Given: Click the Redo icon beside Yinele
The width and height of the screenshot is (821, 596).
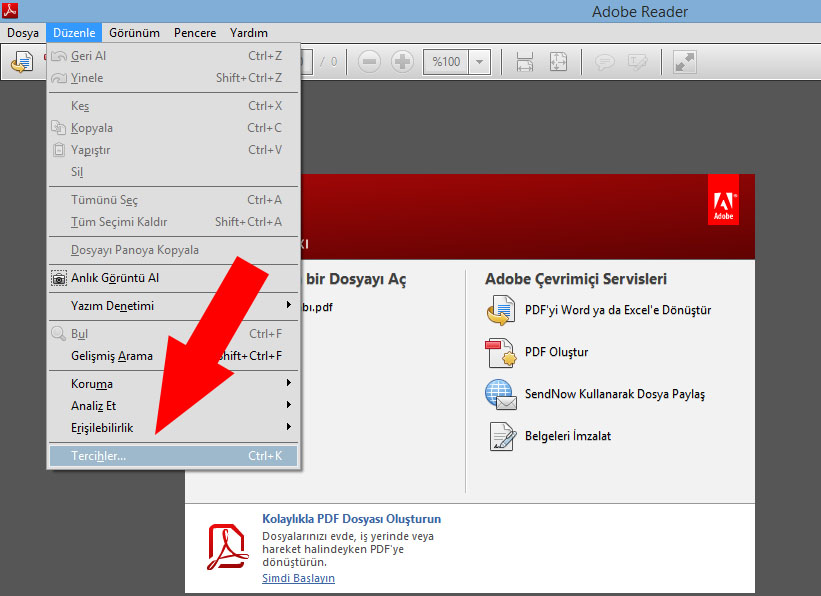Looking at the screenshot, I should click(x=59, y=78).
